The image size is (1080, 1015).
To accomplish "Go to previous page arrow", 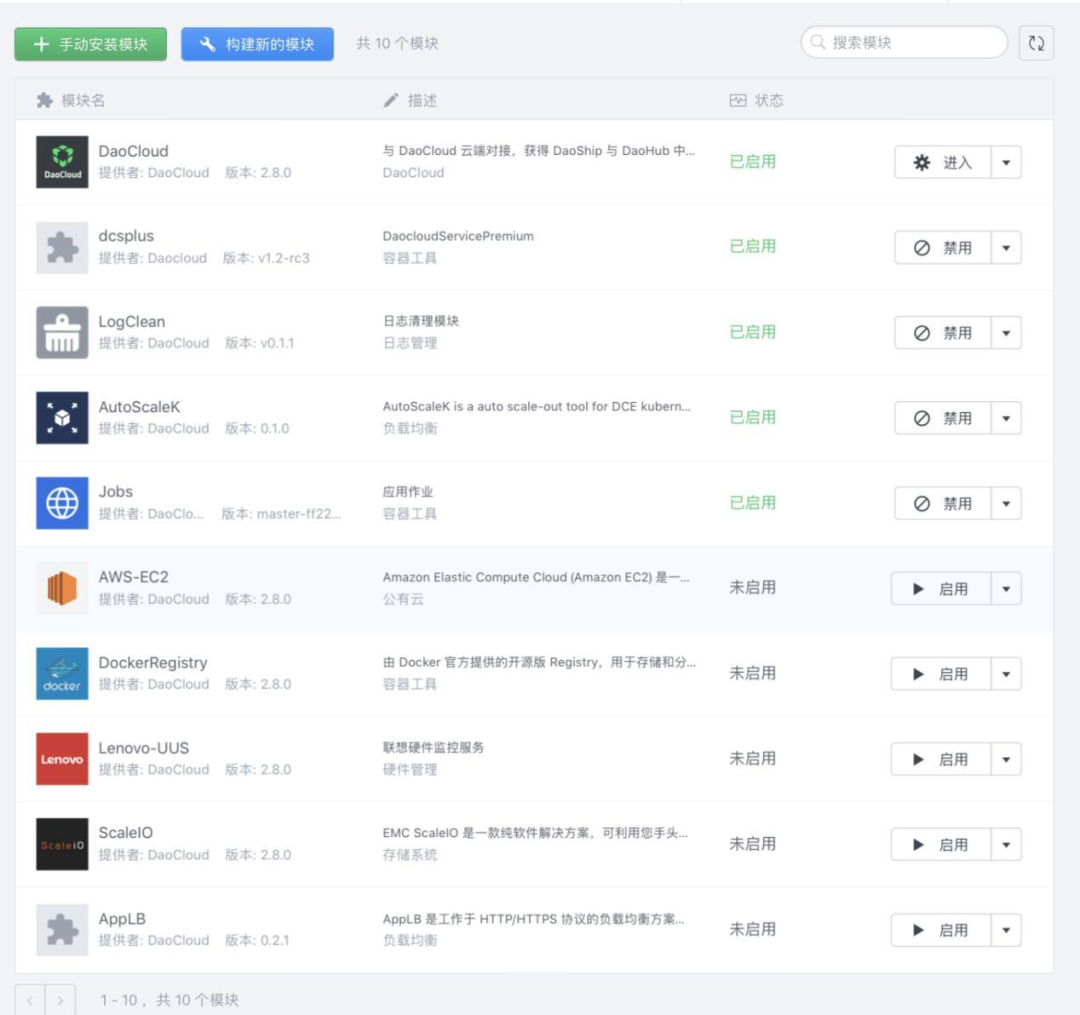I will tap(30, 1000).
